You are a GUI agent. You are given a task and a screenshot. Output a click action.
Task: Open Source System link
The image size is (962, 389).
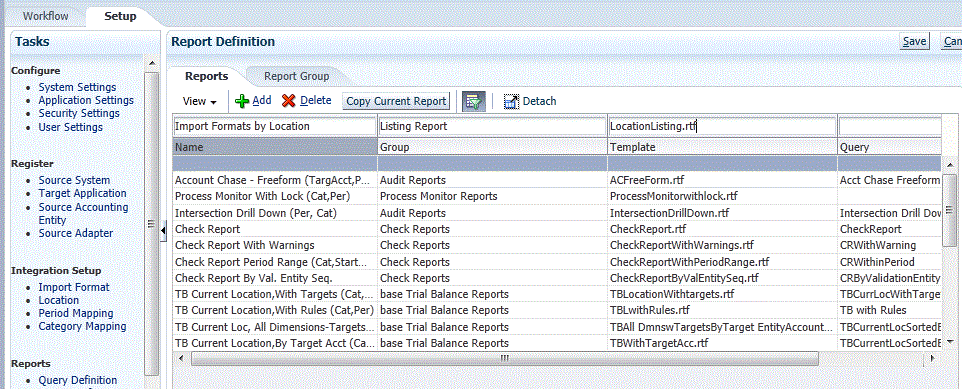74,180
